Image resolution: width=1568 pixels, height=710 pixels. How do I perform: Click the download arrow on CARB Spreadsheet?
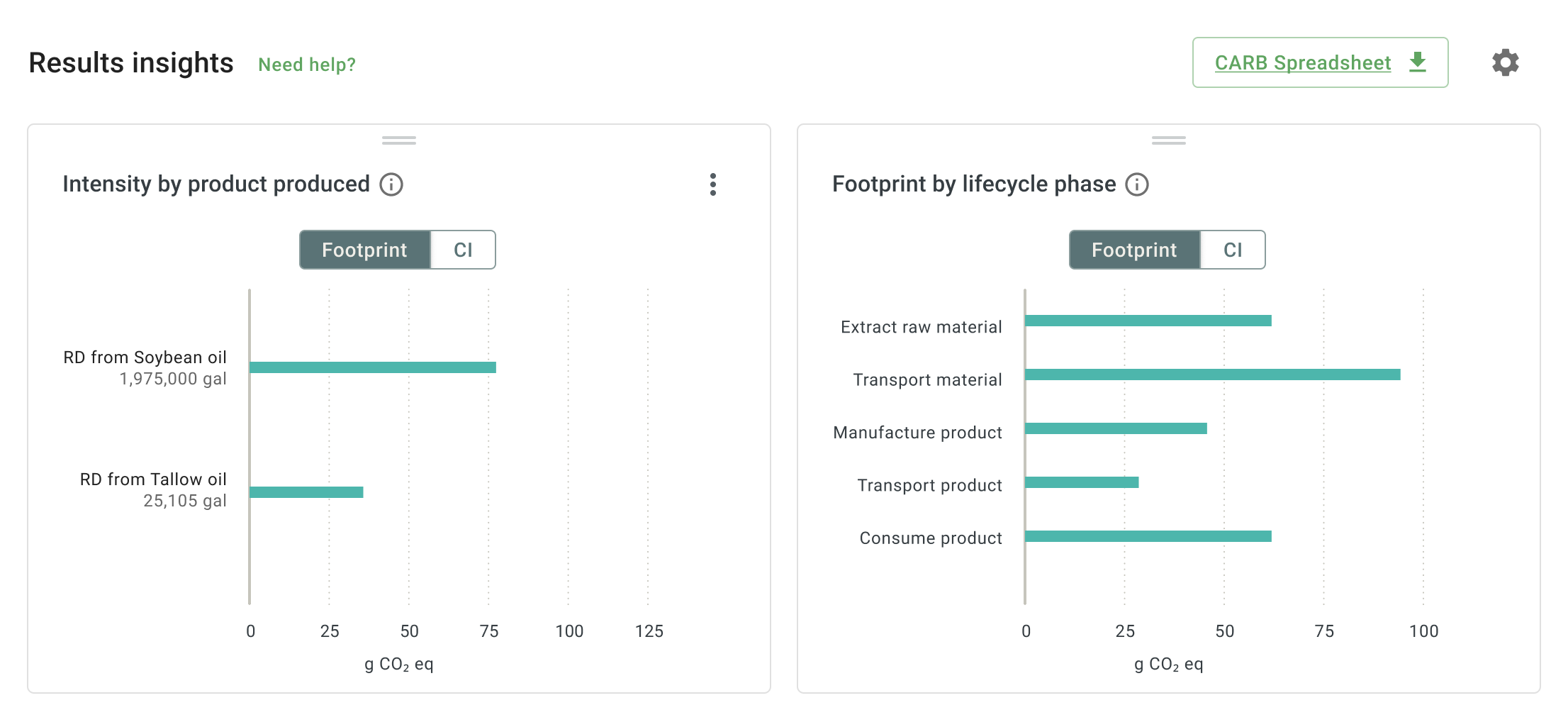(1418, 62)
